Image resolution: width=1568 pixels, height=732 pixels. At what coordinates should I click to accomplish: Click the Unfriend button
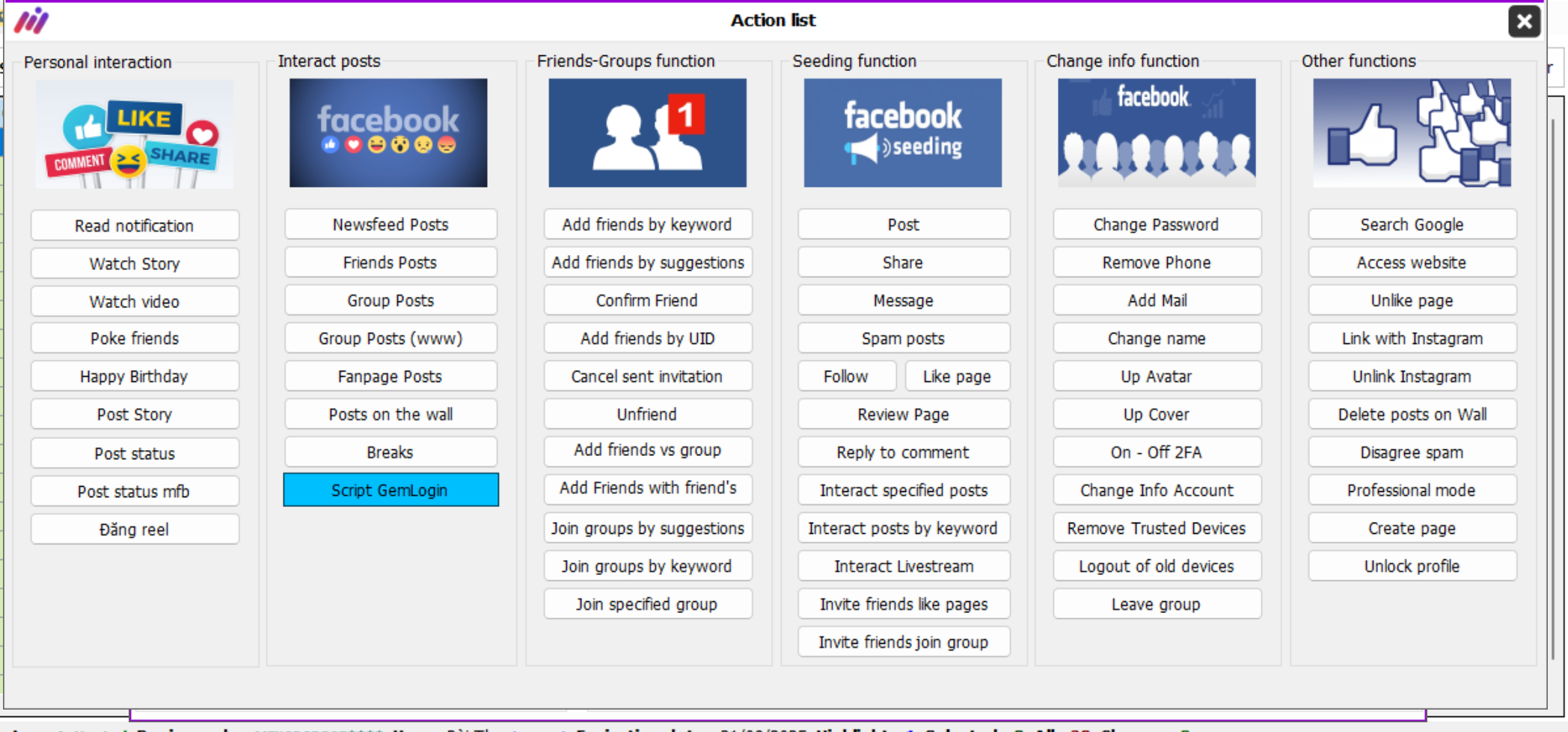(647, 415)
